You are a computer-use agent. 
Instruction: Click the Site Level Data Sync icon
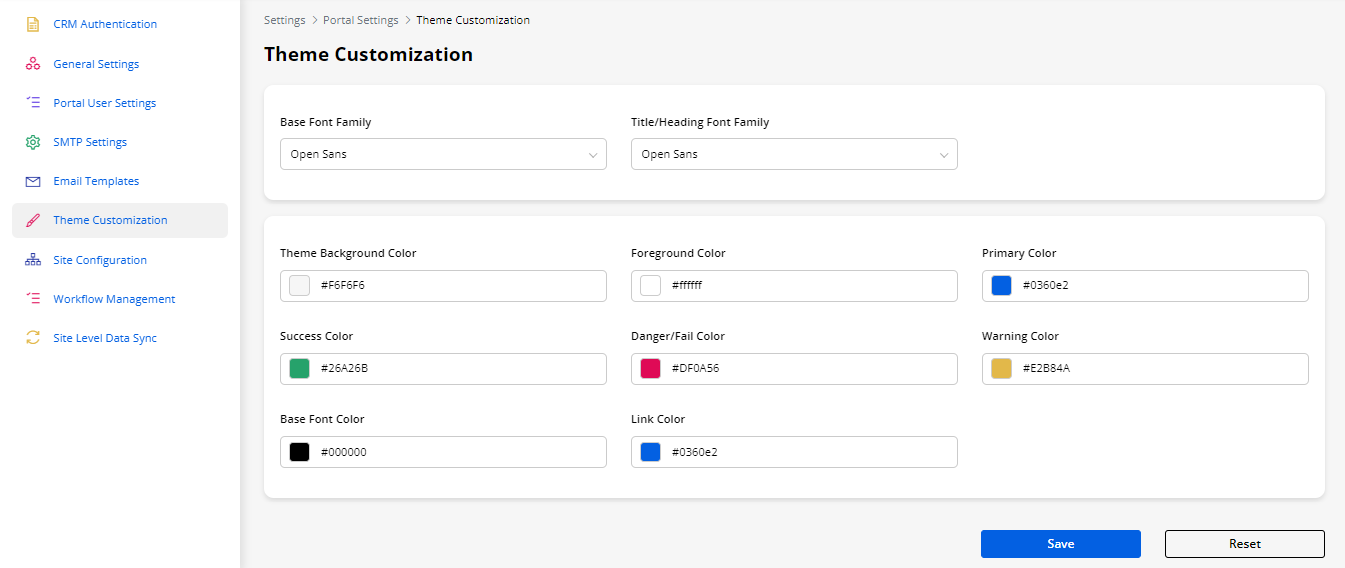click(33, 338)
